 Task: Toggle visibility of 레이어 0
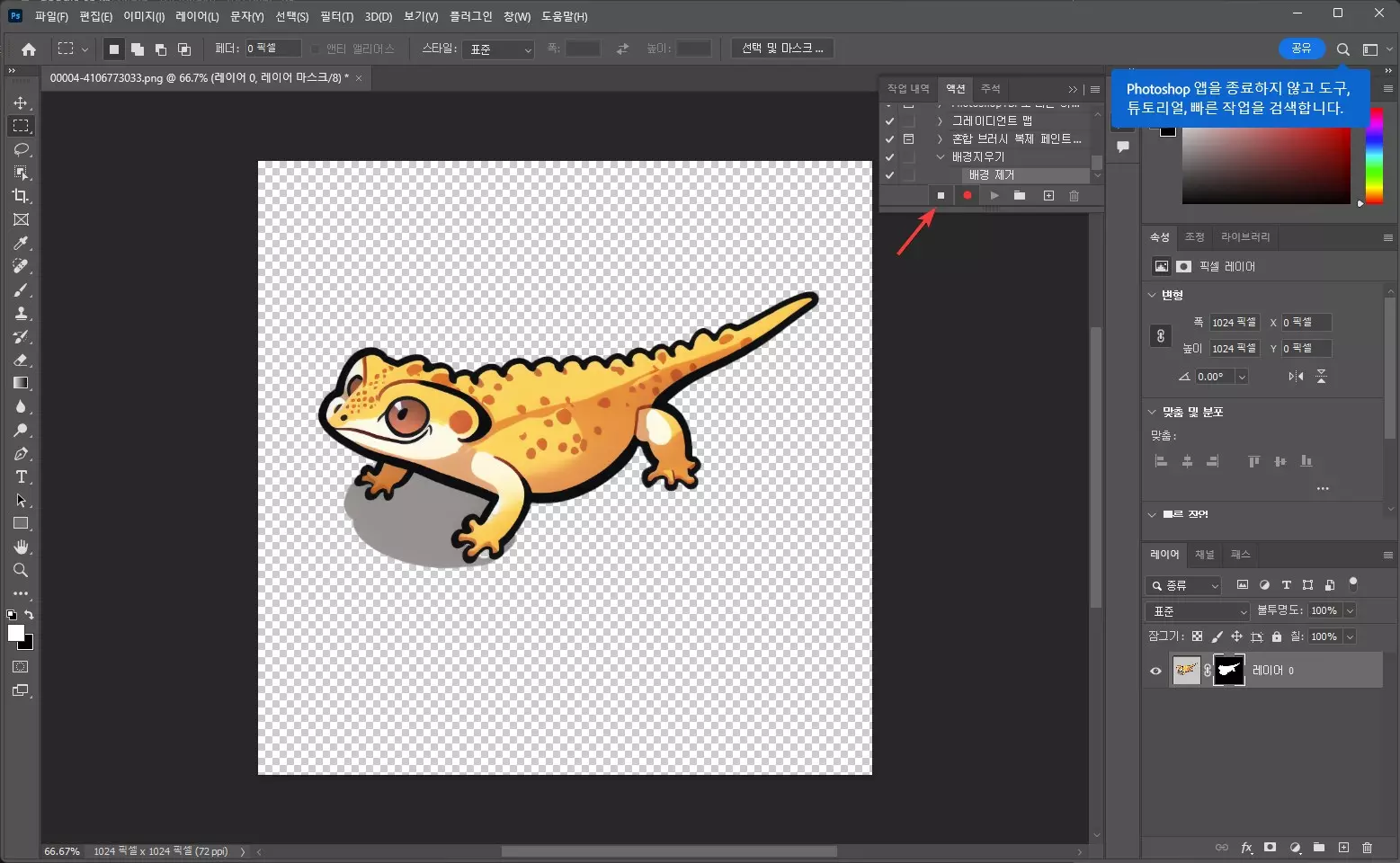tap(1156, 671)
